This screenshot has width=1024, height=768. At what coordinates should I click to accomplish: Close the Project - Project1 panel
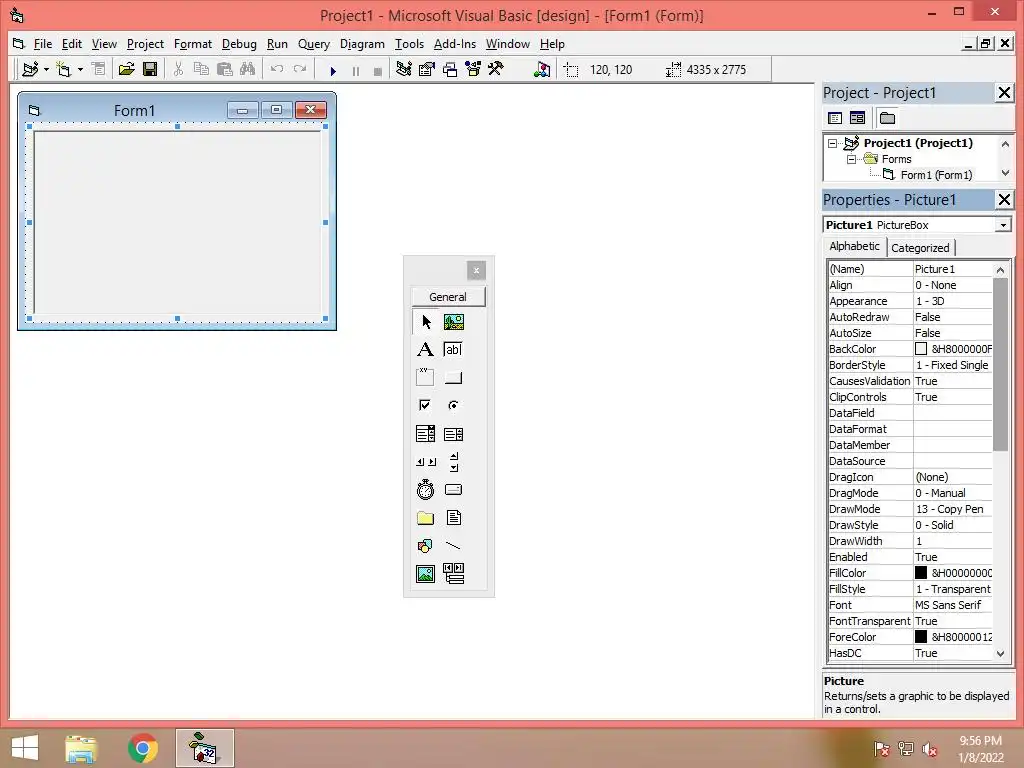click(1004, 93)
